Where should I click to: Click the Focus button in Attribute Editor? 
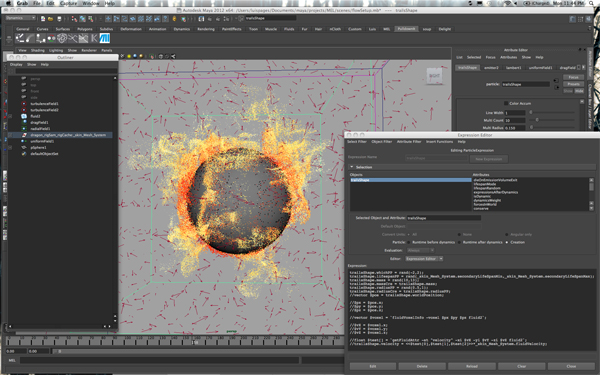point(573,77)
